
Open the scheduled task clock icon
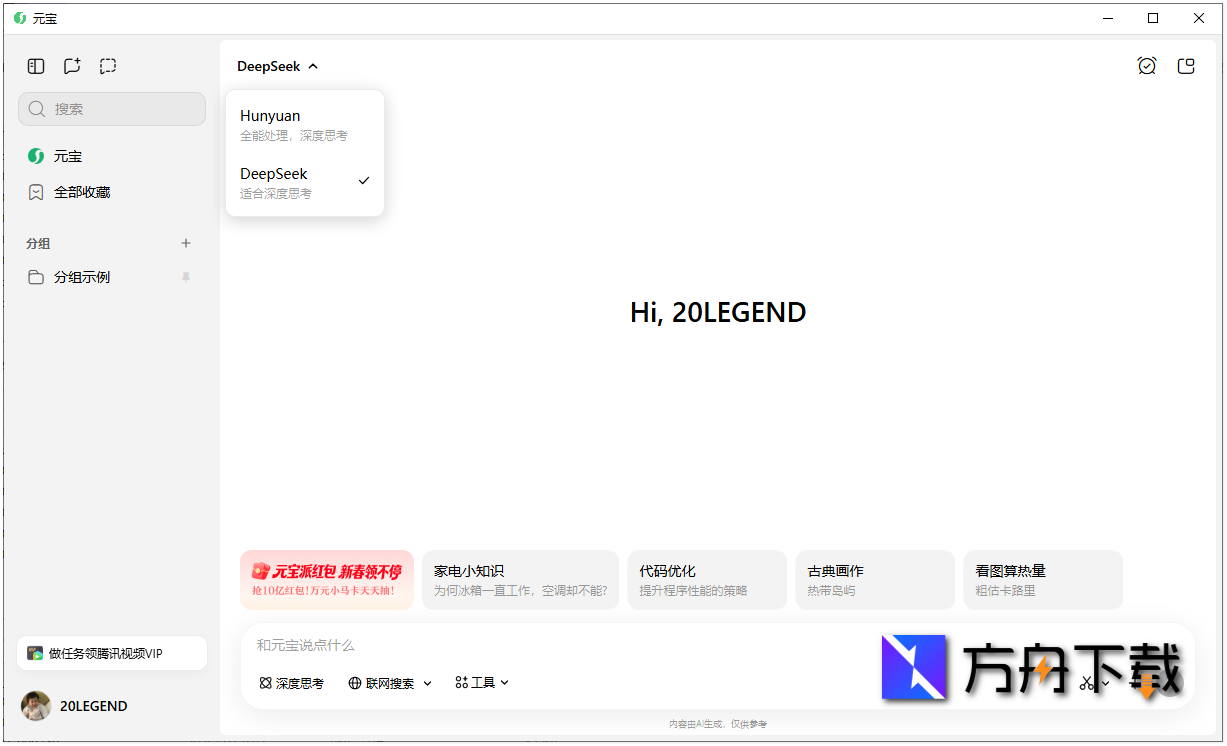point(1147,66)
